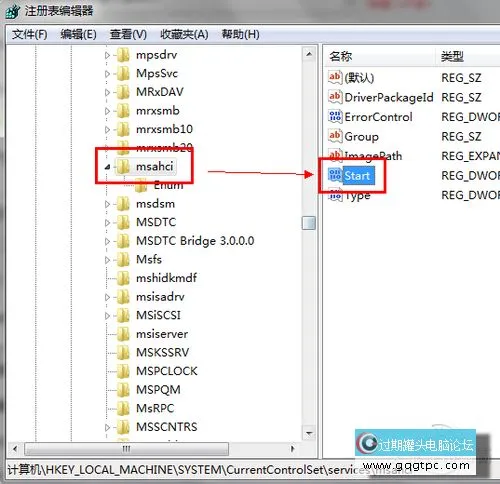Select the msahci folder icon

123,166
